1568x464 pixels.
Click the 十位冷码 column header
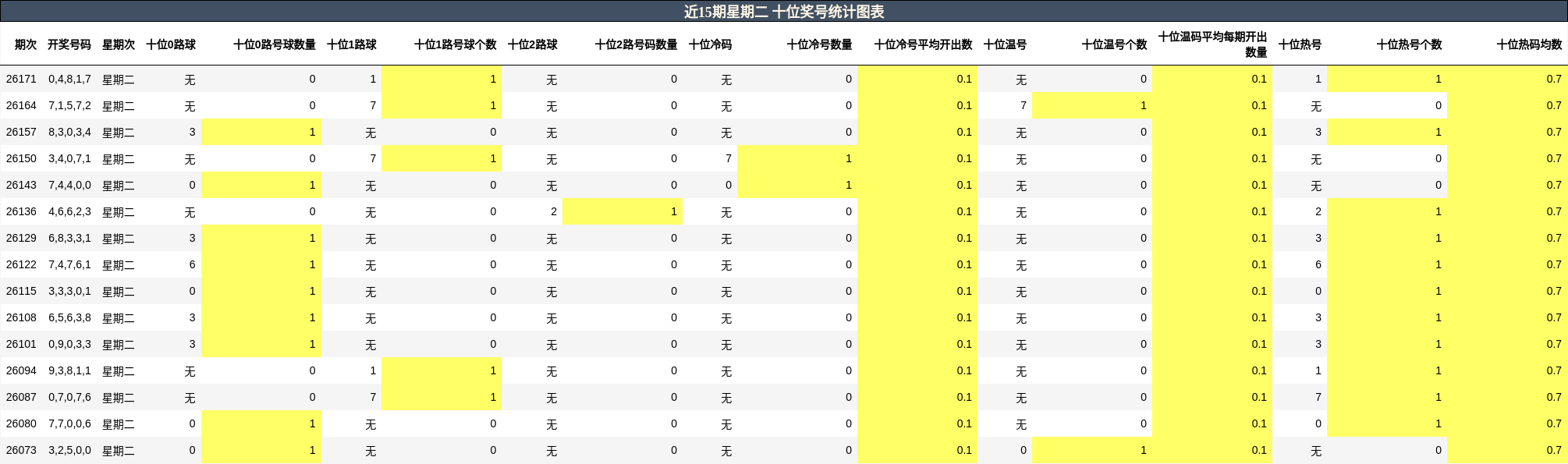click(711, 44)
